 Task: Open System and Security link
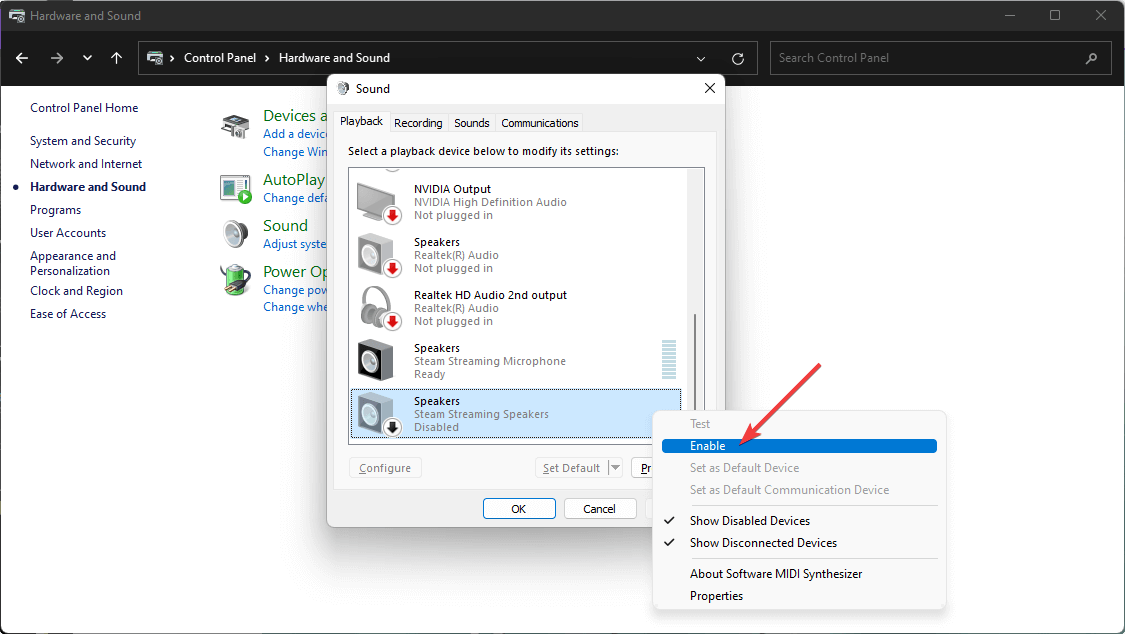pyautogui.click(x=83, y=141)
